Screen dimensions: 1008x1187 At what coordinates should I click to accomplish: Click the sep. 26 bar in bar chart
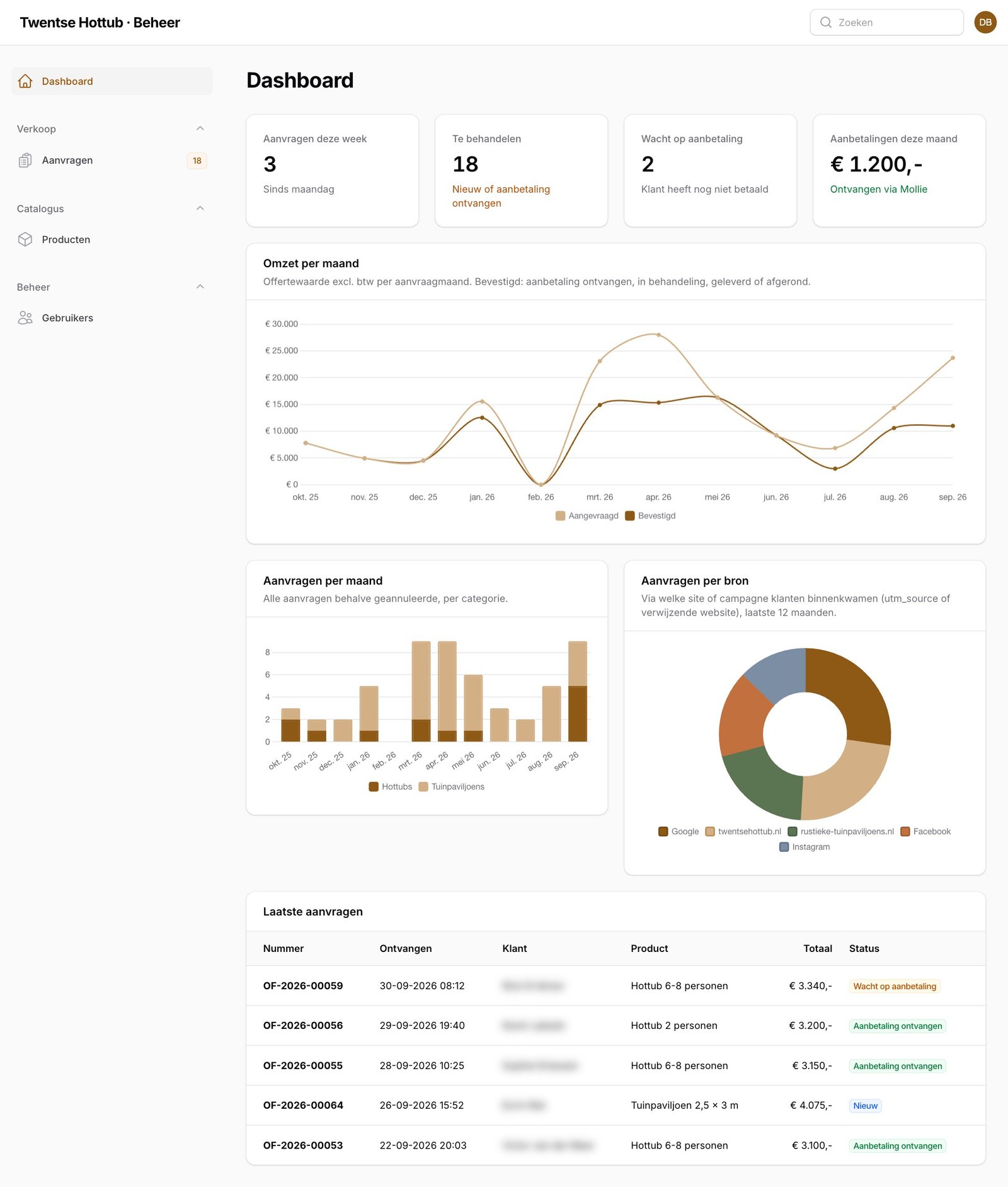(x=577, y=692)
